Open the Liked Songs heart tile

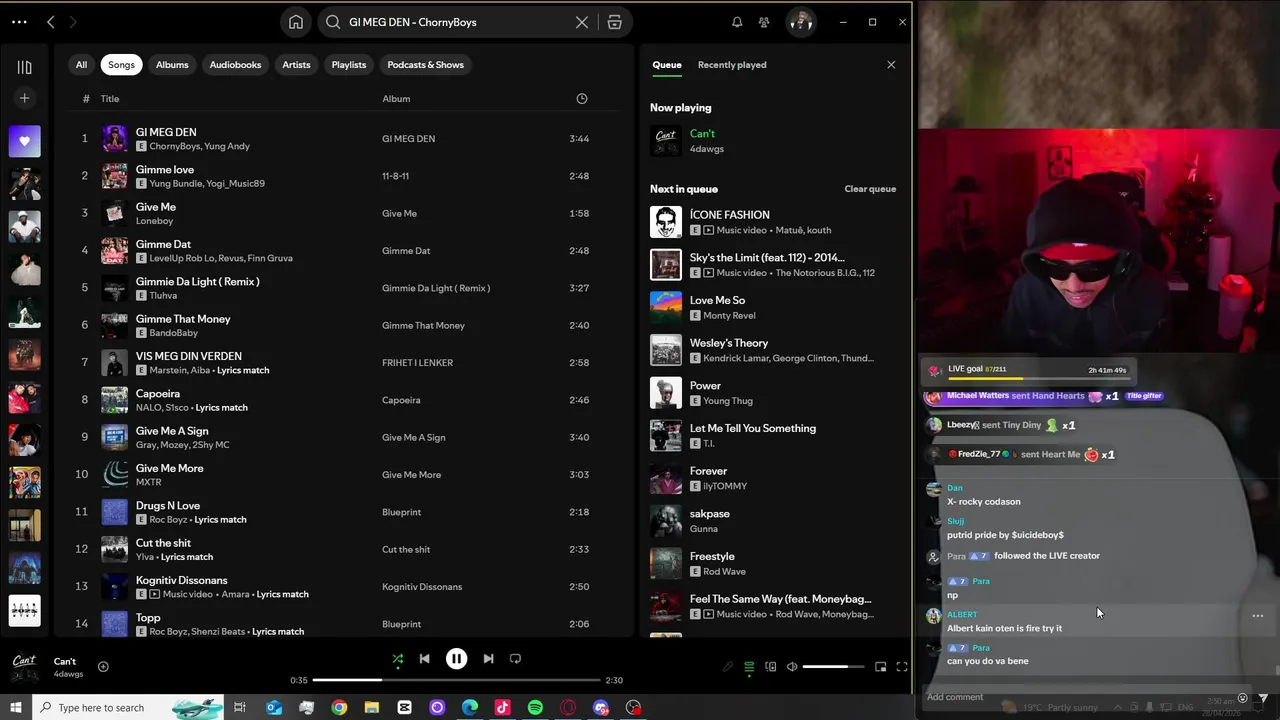click(x=25, y=141)
